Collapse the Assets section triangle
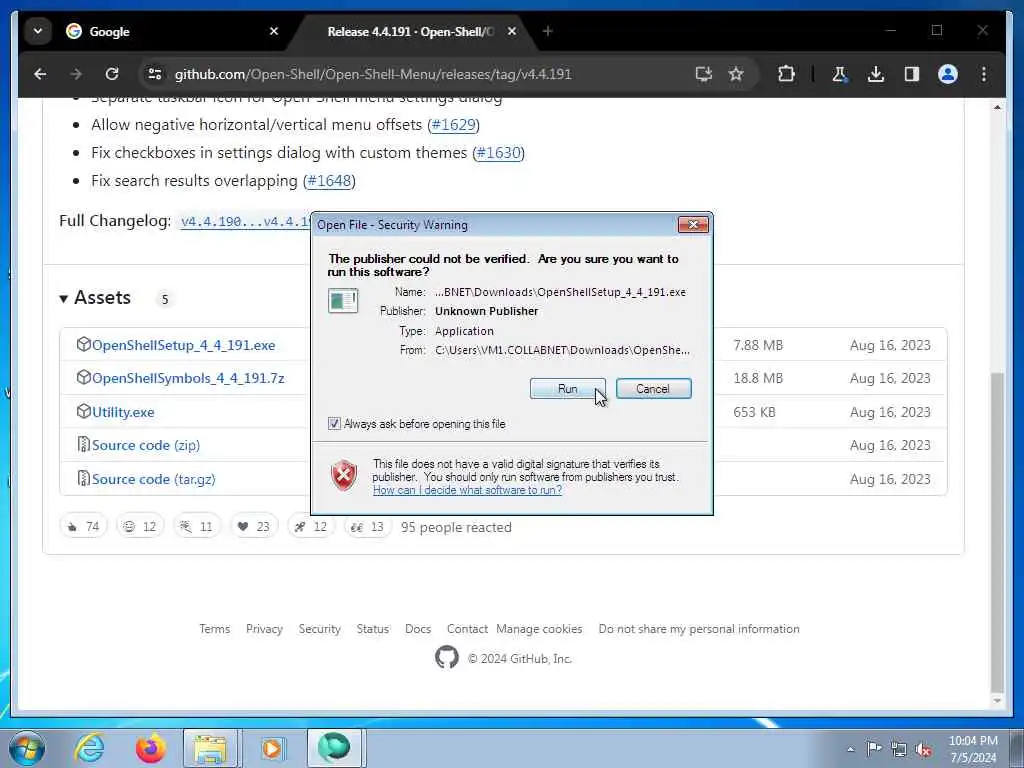Viewport: 1024px width, 768px height. (64, 299)
